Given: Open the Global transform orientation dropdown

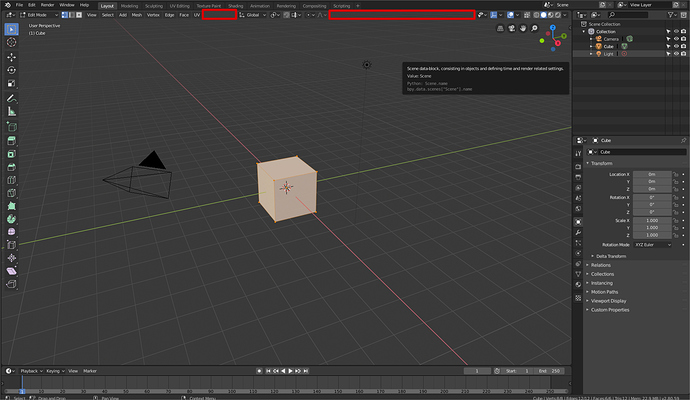Looking at the screenshot, I should click(x=253, y=15).
